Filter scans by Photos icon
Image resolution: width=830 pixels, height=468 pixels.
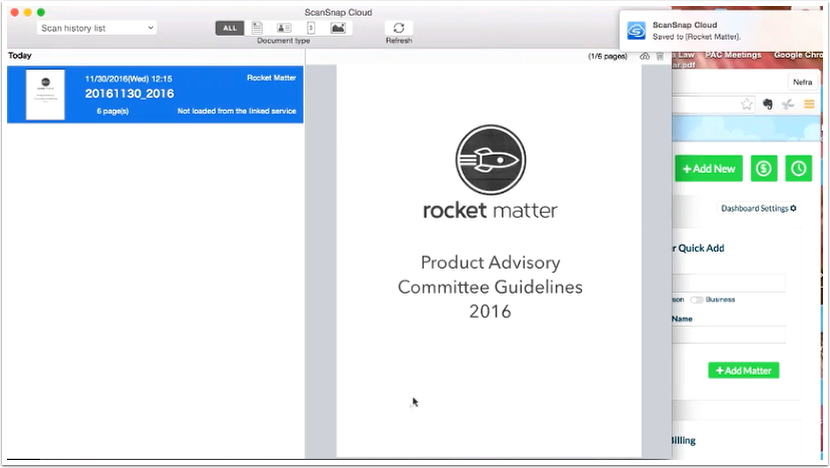coord(338,28)
